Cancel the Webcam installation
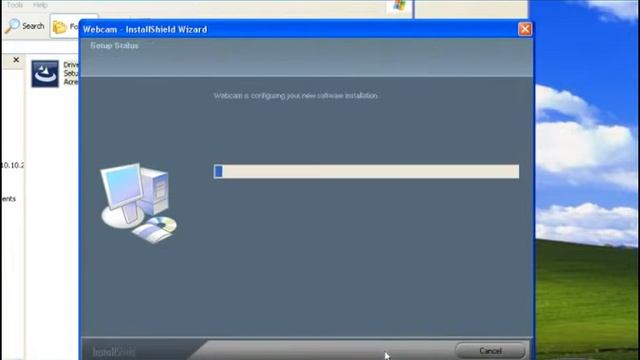This screenshot has height=360, width=640. tap(490, 351)
